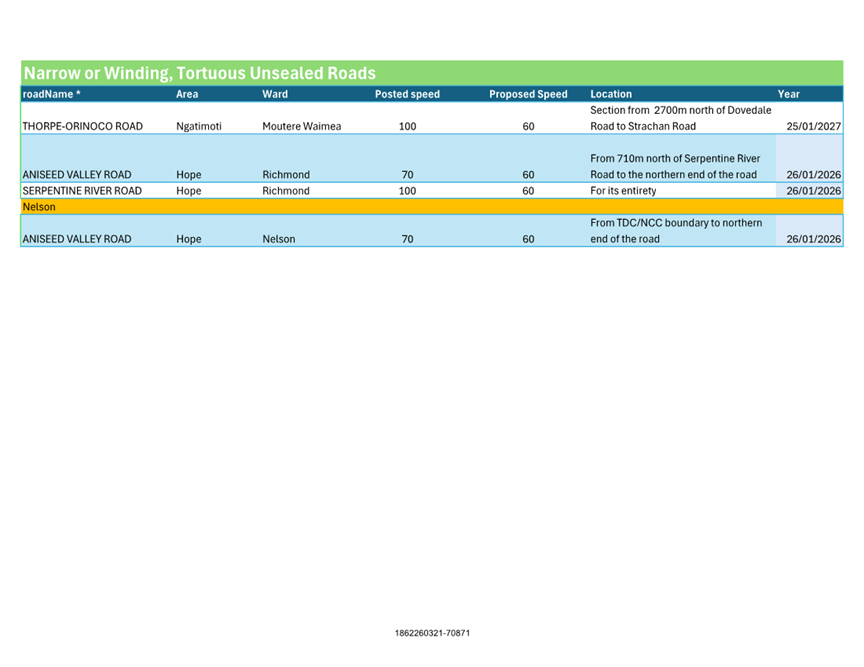Select the 'roadName *' column header
Viewport: 864px width, 667px height.
(x=51, y=94)
